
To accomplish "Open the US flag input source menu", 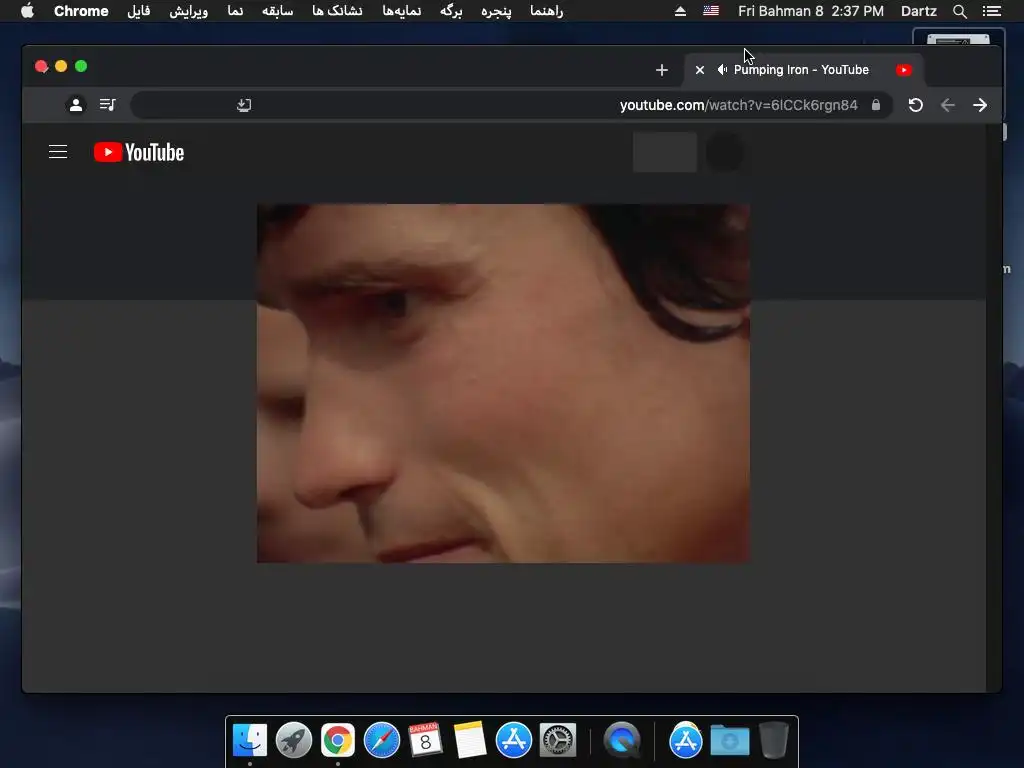I will point(711,11).
